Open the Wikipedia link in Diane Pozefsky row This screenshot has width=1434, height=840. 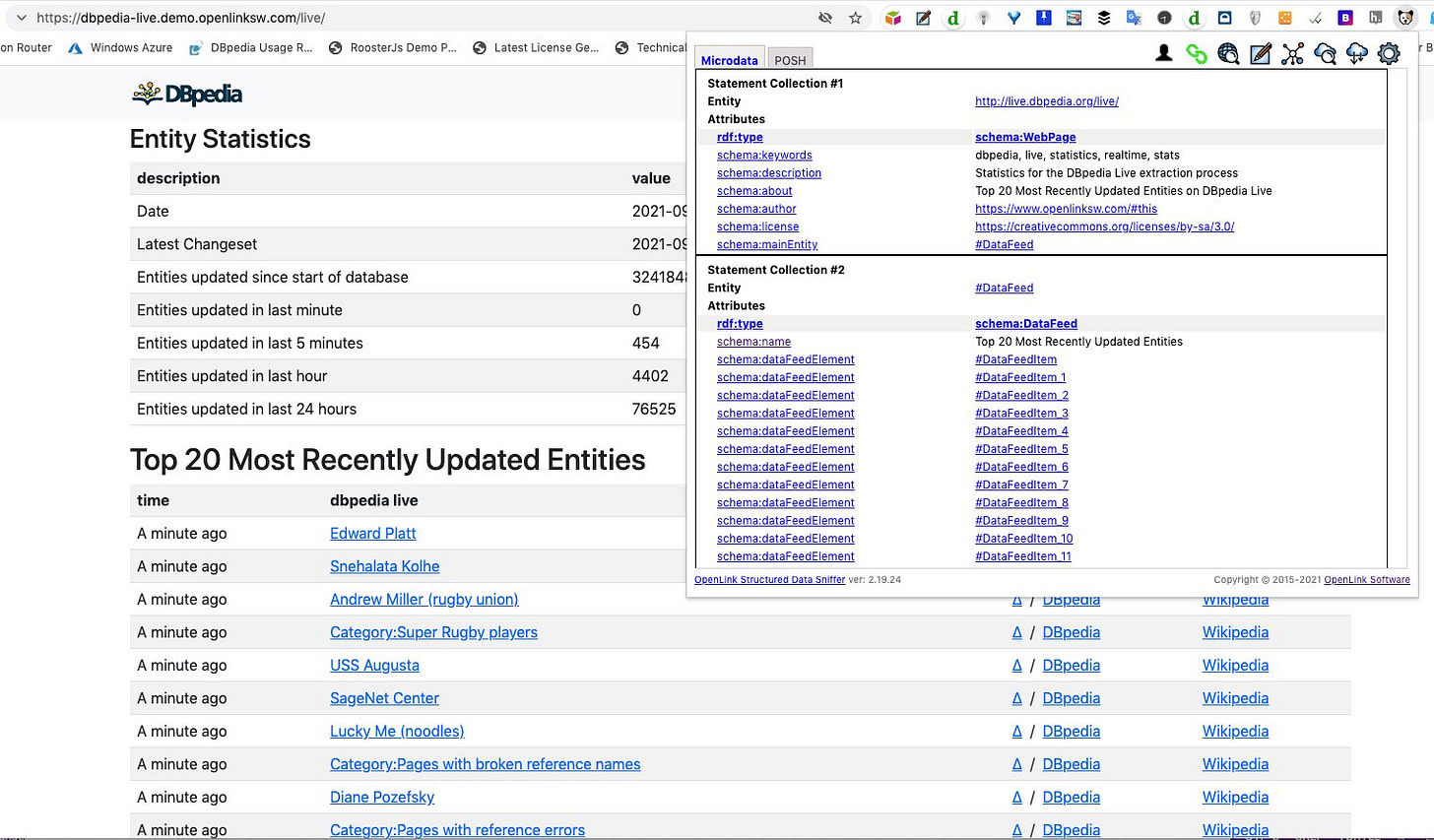click(x=1235, y=798)
